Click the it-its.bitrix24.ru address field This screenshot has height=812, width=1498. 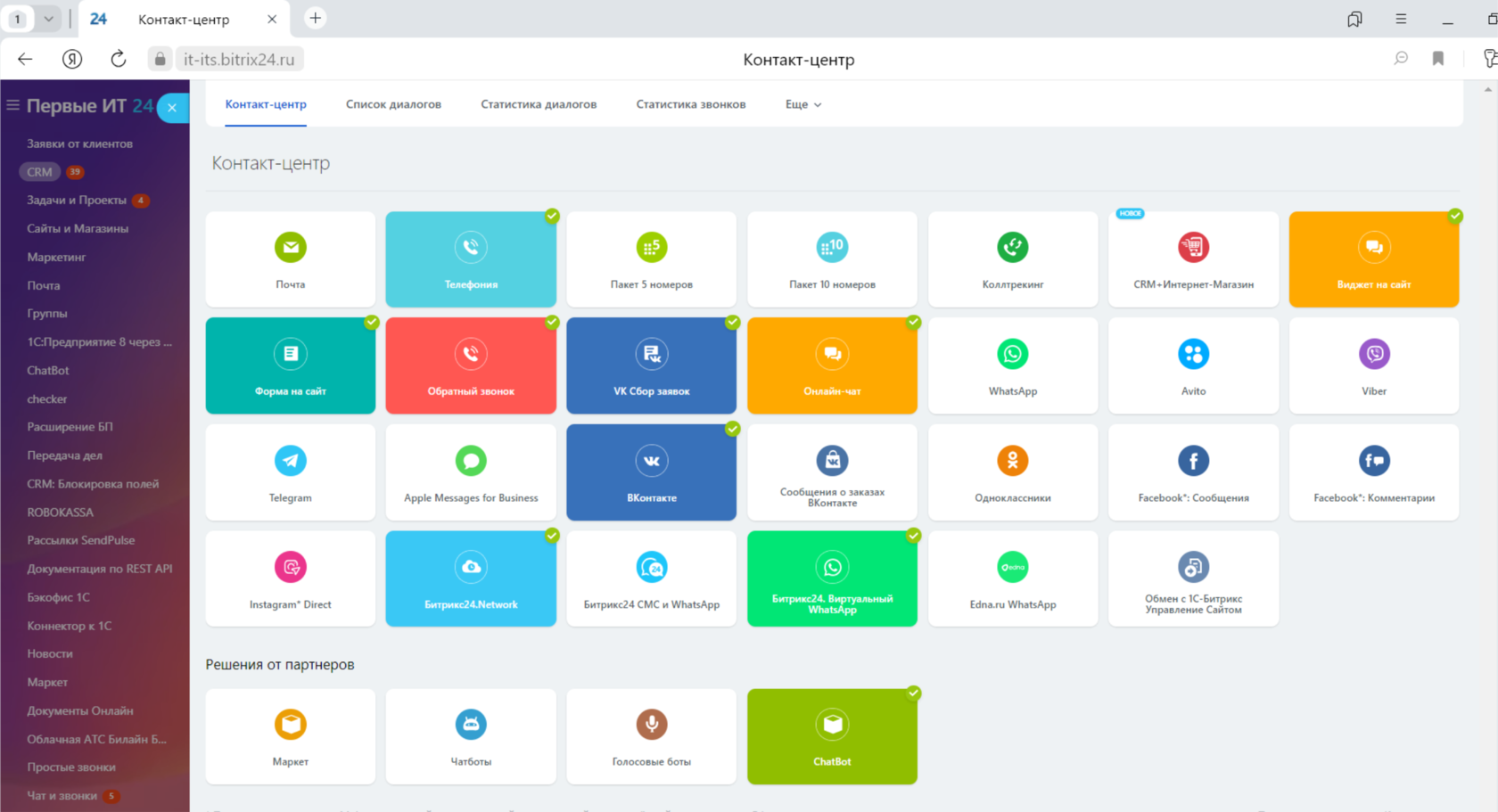239,59
